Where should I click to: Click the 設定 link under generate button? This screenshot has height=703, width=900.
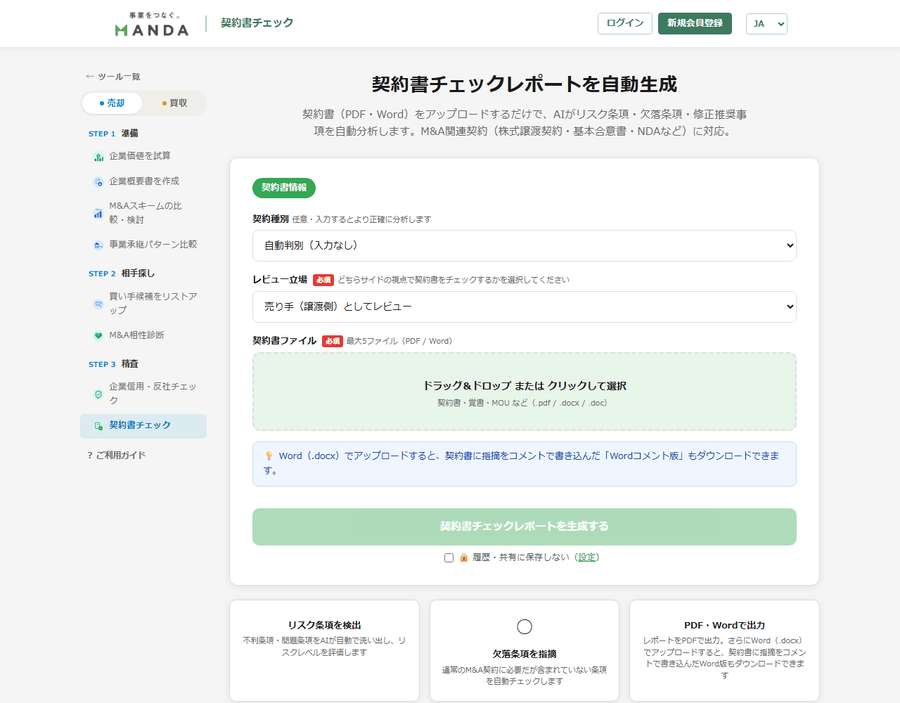(587, 557)
